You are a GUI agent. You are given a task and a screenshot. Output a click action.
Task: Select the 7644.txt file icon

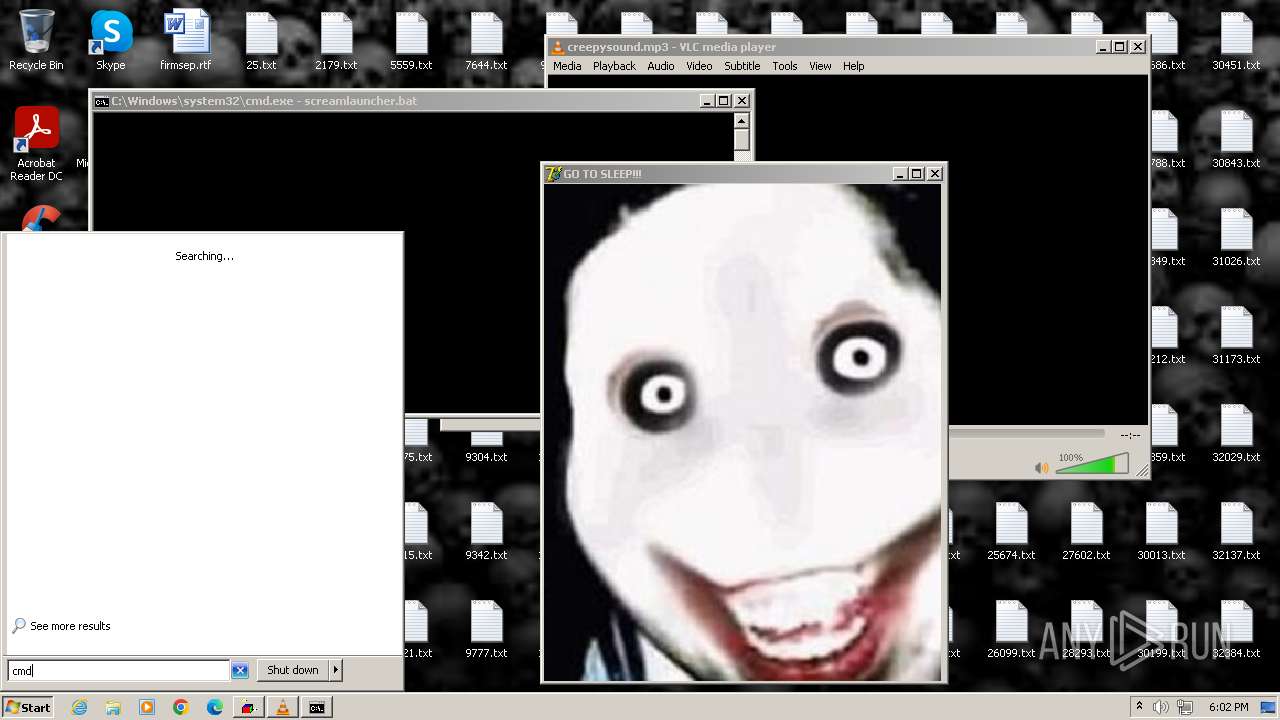point(486,41)
